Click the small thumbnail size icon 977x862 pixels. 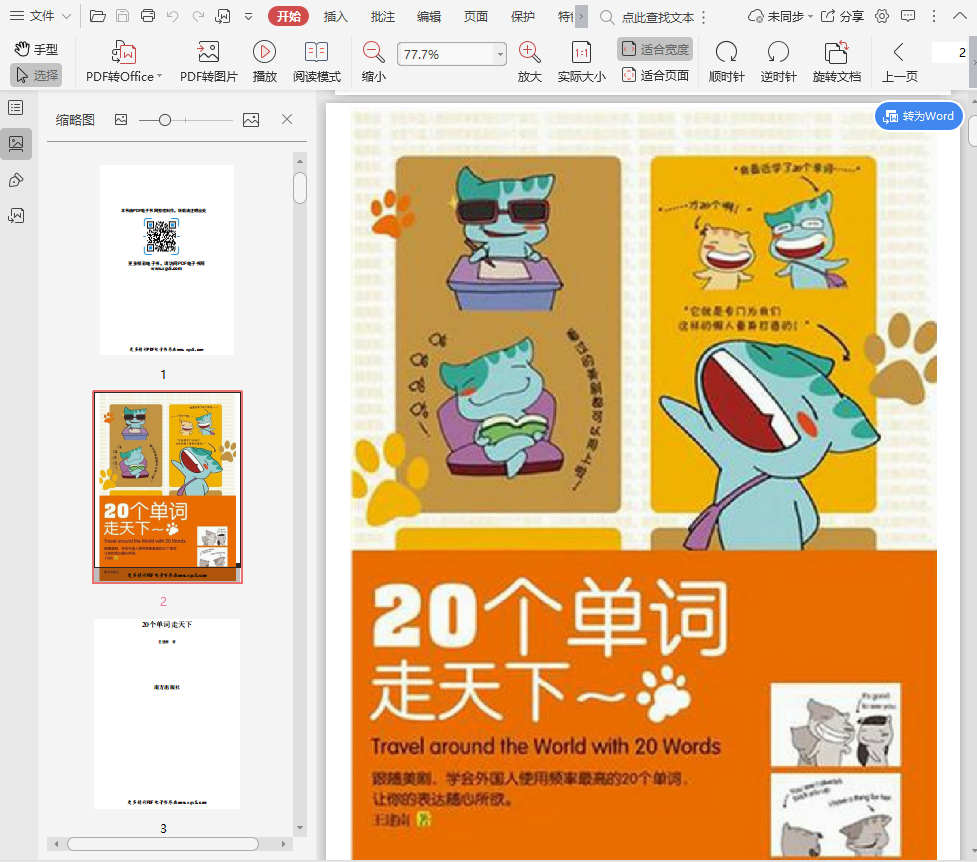point(121,120)
